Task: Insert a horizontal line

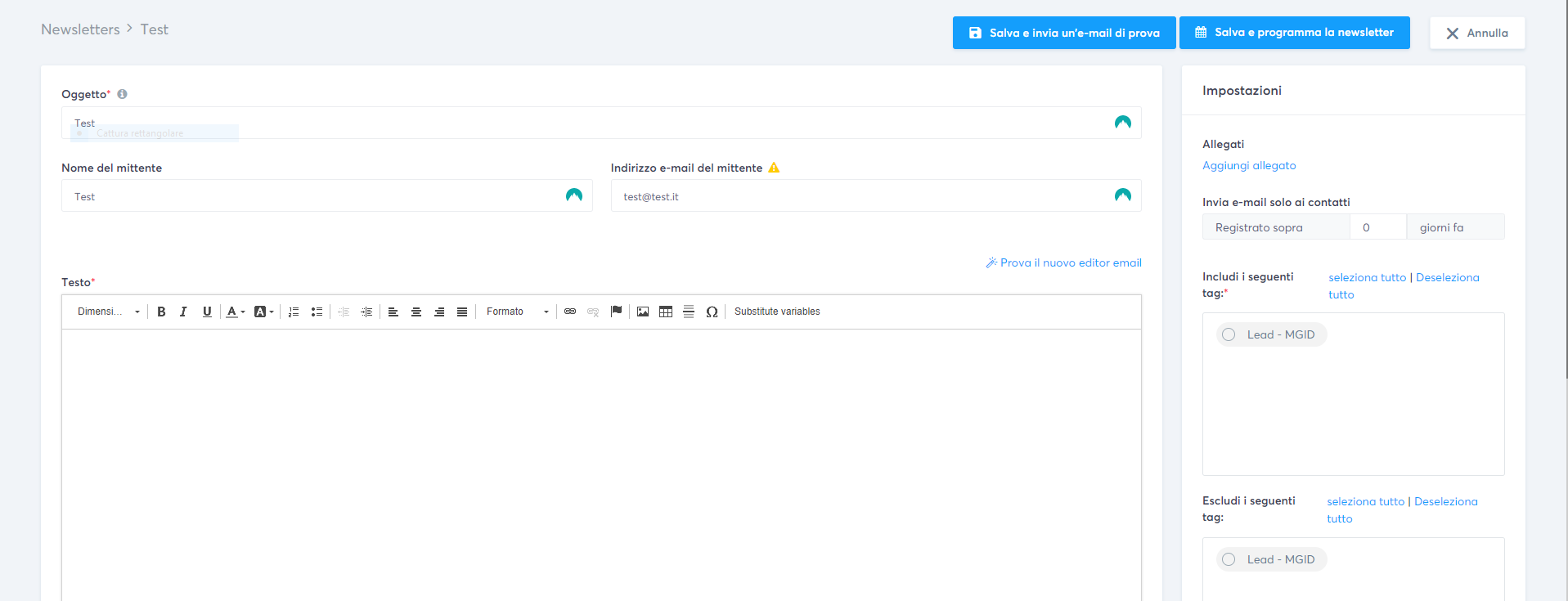Action: pos(689,312)
